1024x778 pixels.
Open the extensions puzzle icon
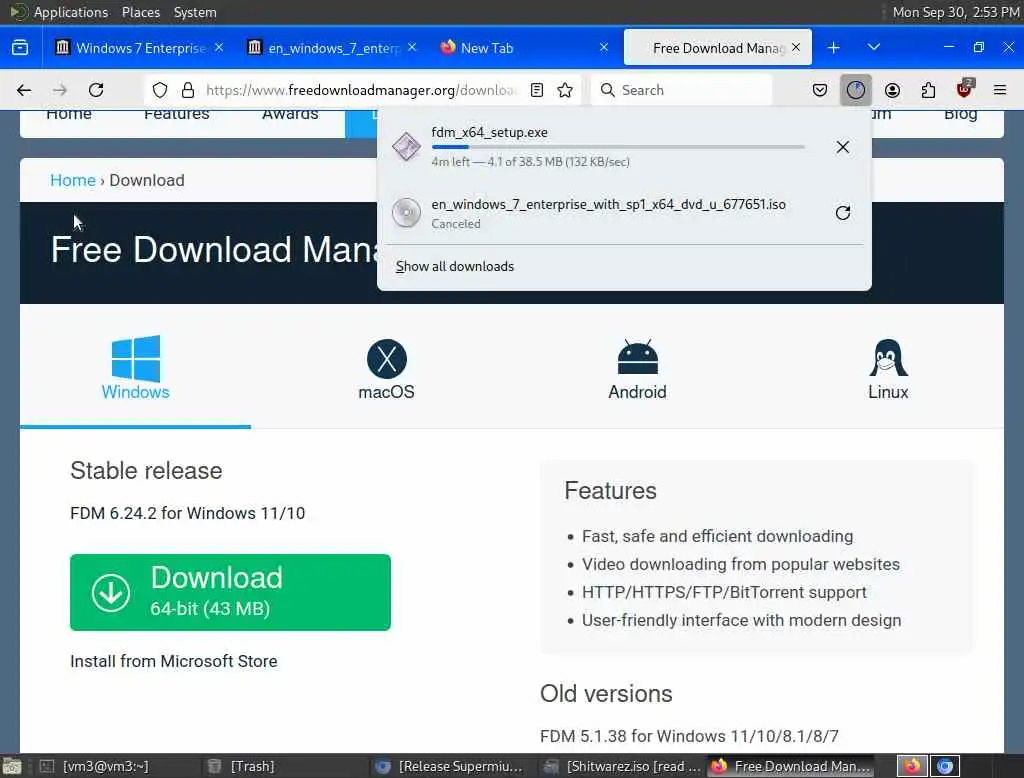click(929, 90)
